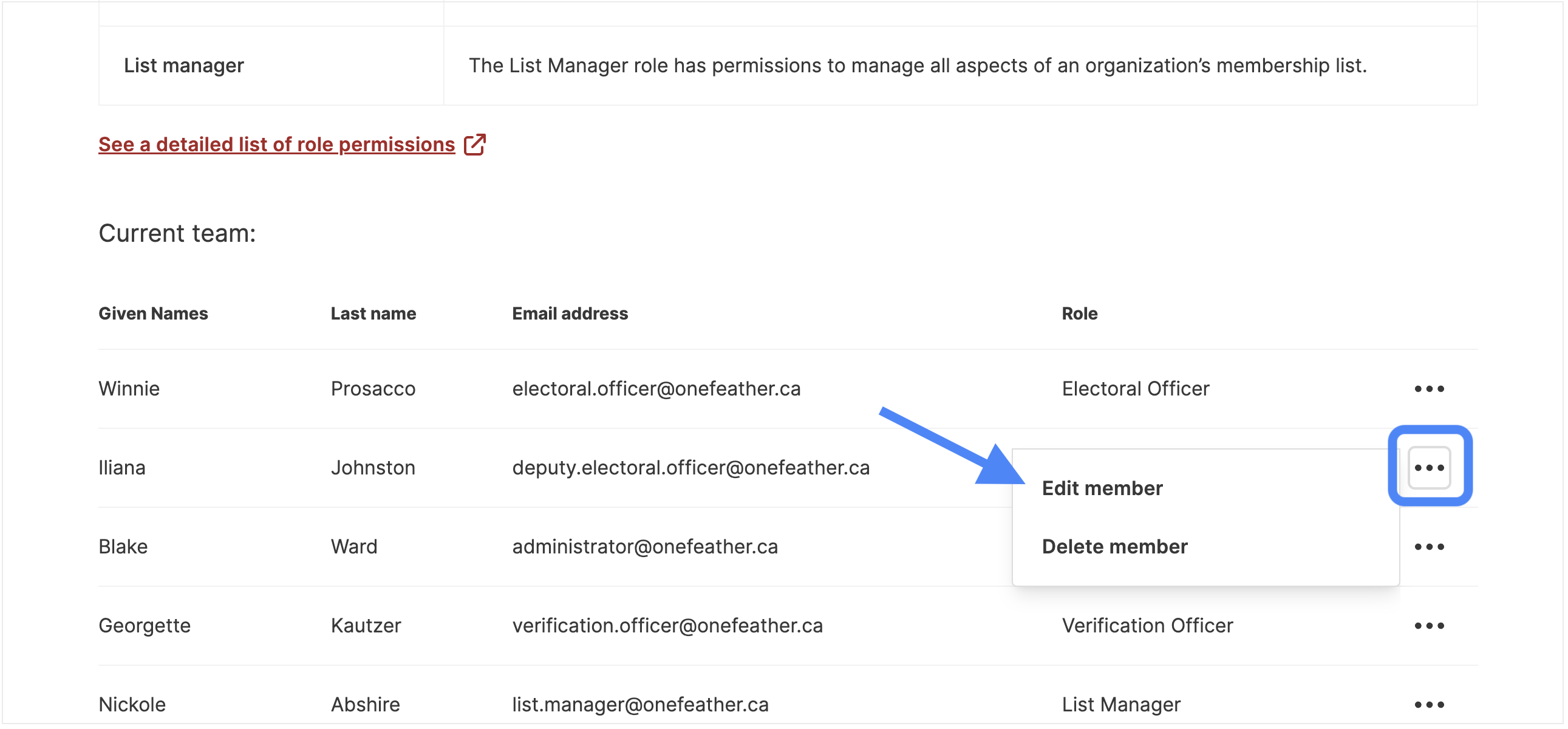Choose Delete member in popup menu
Viewport: 1568px width, 729px height.
pos(1114,547)
